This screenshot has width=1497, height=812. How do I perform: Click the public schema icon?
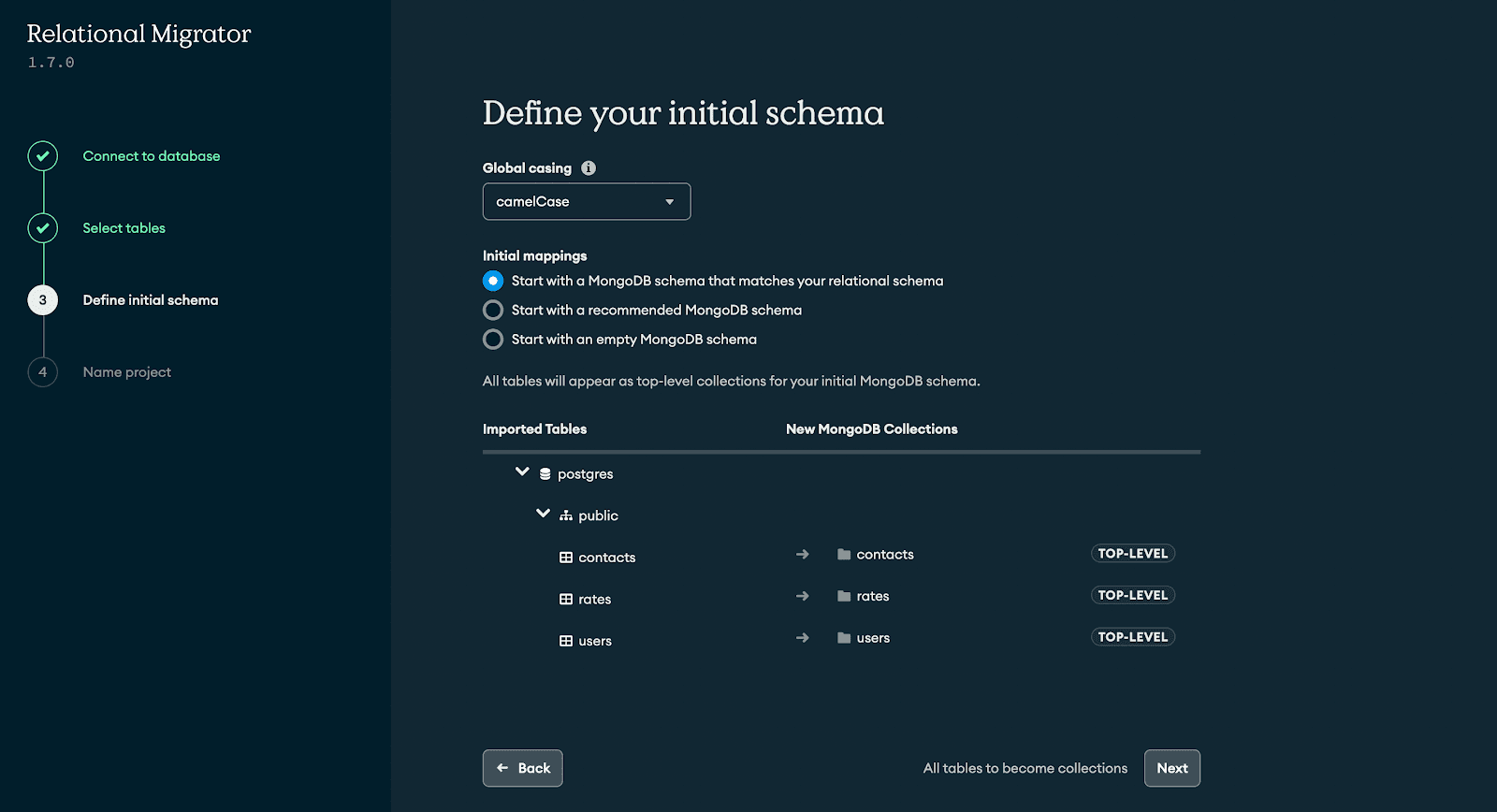566,515
